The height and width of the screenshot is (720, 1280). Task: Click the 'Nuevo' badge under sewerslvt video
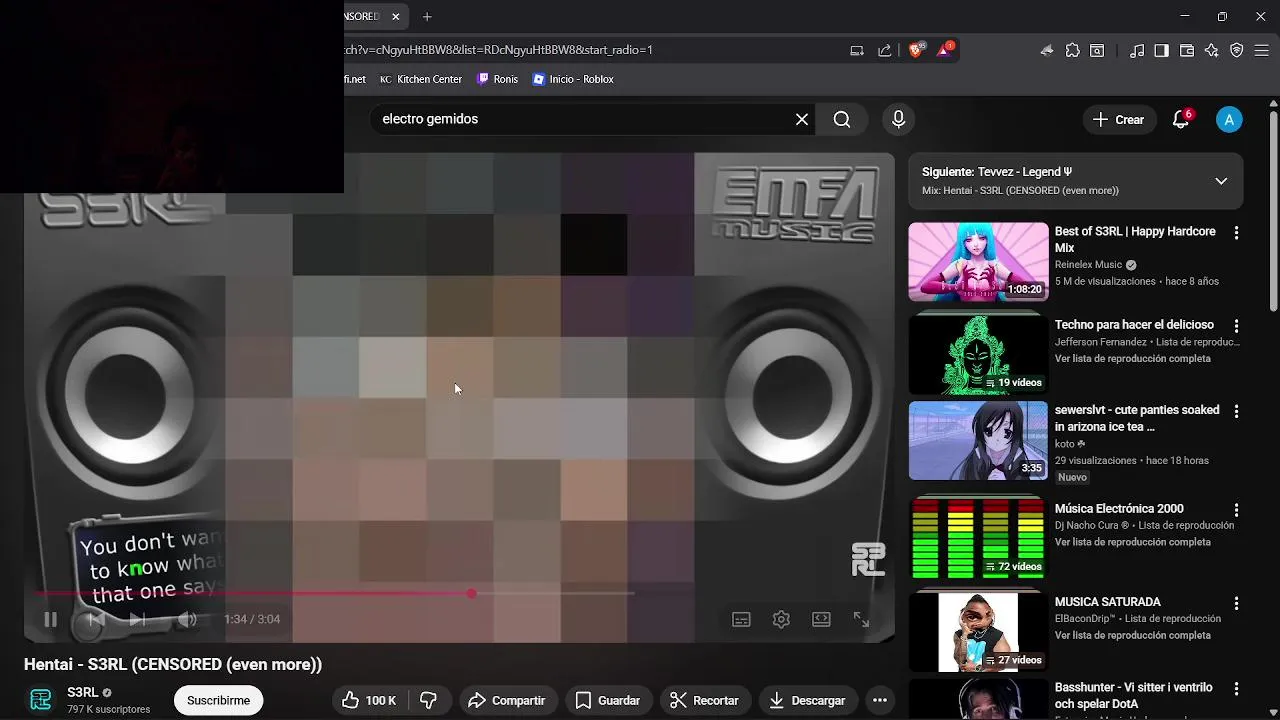click(x=1072, y=477)
